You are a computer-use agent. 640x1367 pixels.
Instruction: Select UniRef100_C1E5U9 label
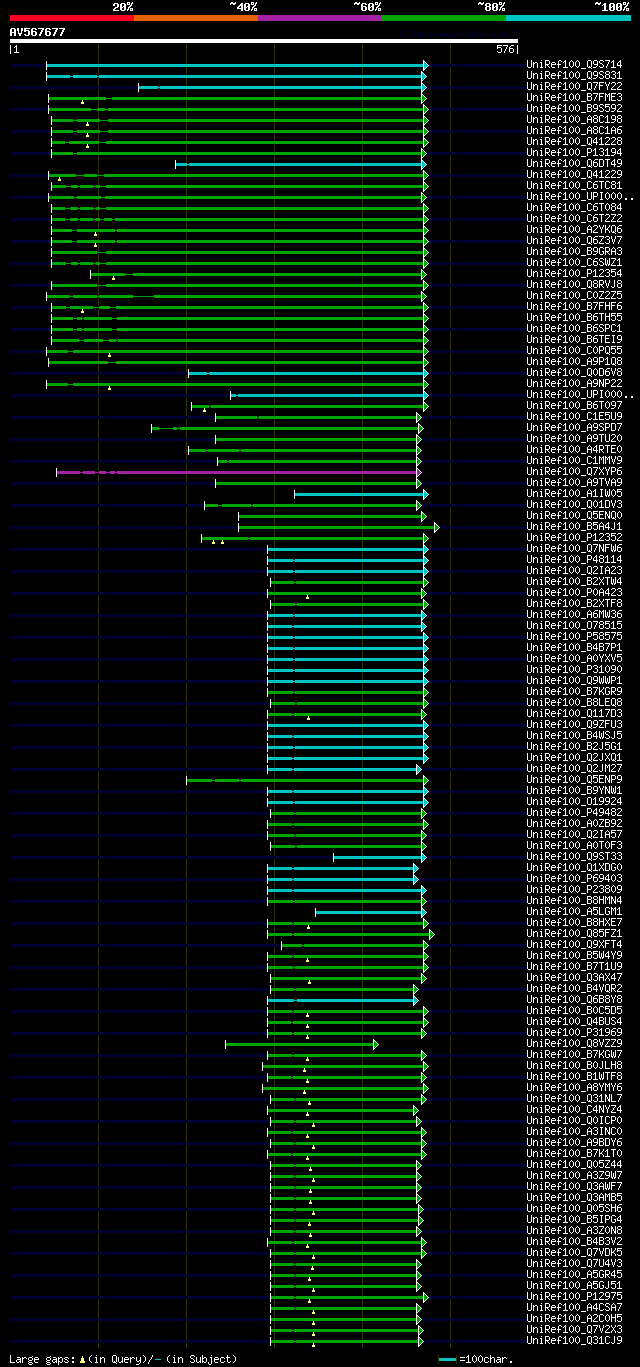pos(573,417)
